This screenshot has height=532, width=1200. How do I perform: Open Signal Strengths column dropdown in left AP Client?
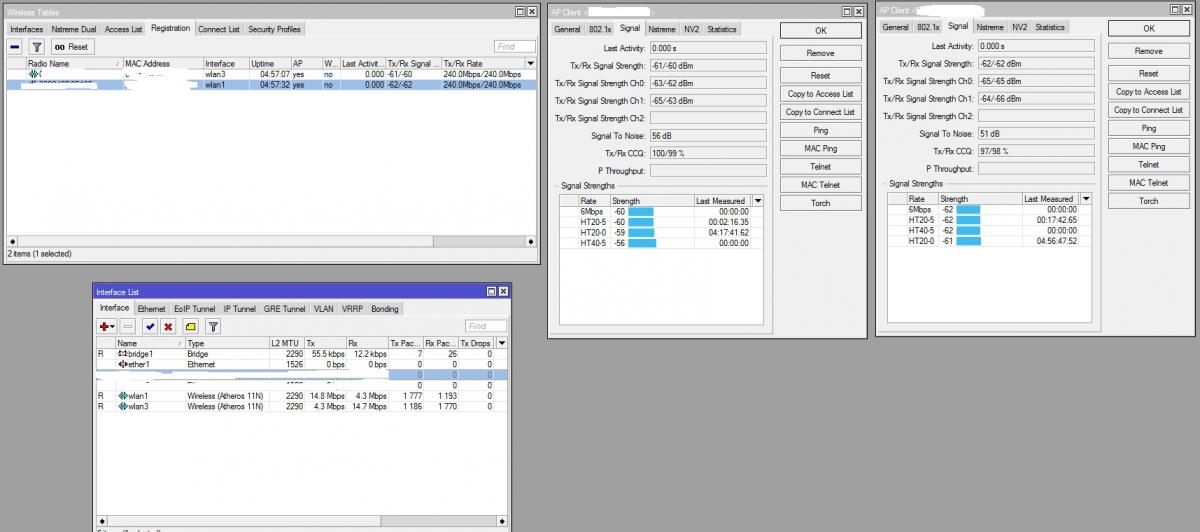[x=757, y=201]
